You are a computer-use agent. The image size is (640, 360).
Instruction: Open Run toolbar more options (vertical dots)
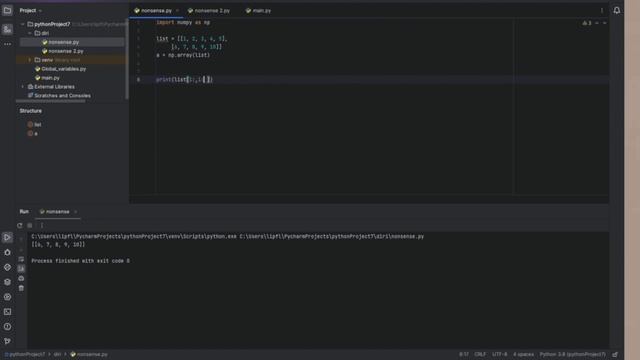(42, 225)
